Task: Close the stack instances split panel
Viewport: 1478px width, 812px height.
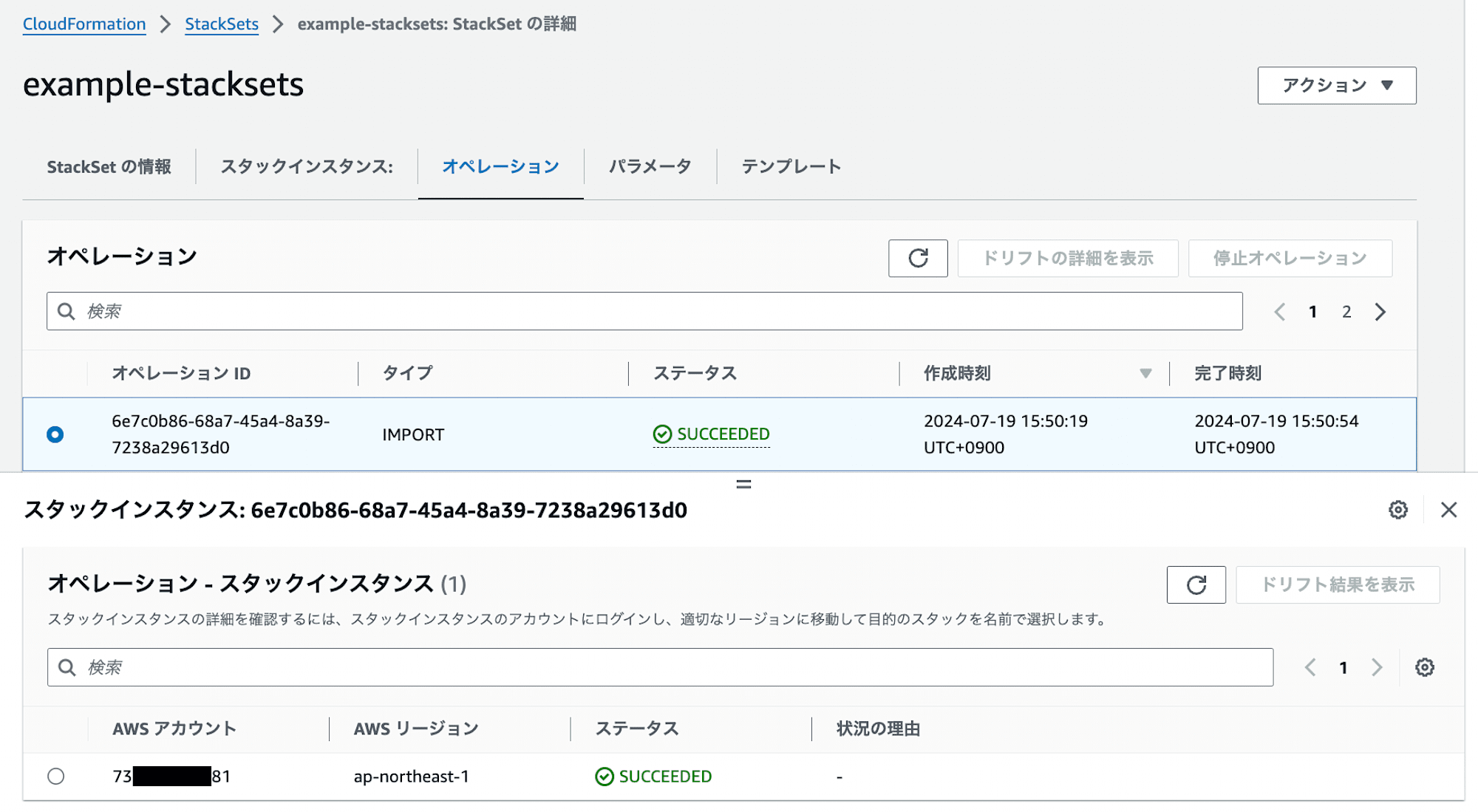Action: pyautogui.click(x=1448, y=510)
